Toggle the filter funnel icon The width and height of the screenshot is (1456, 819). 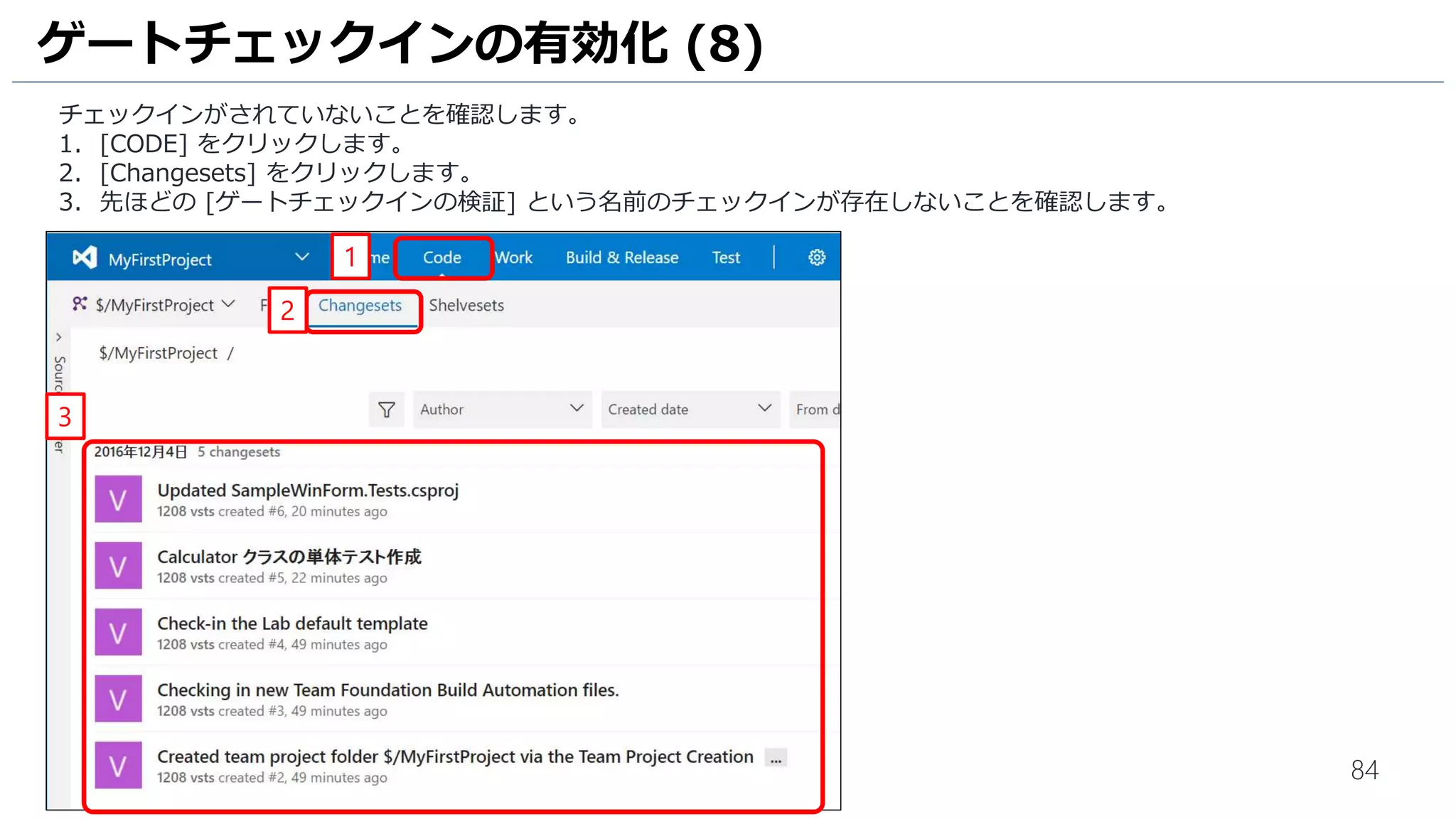387,409
